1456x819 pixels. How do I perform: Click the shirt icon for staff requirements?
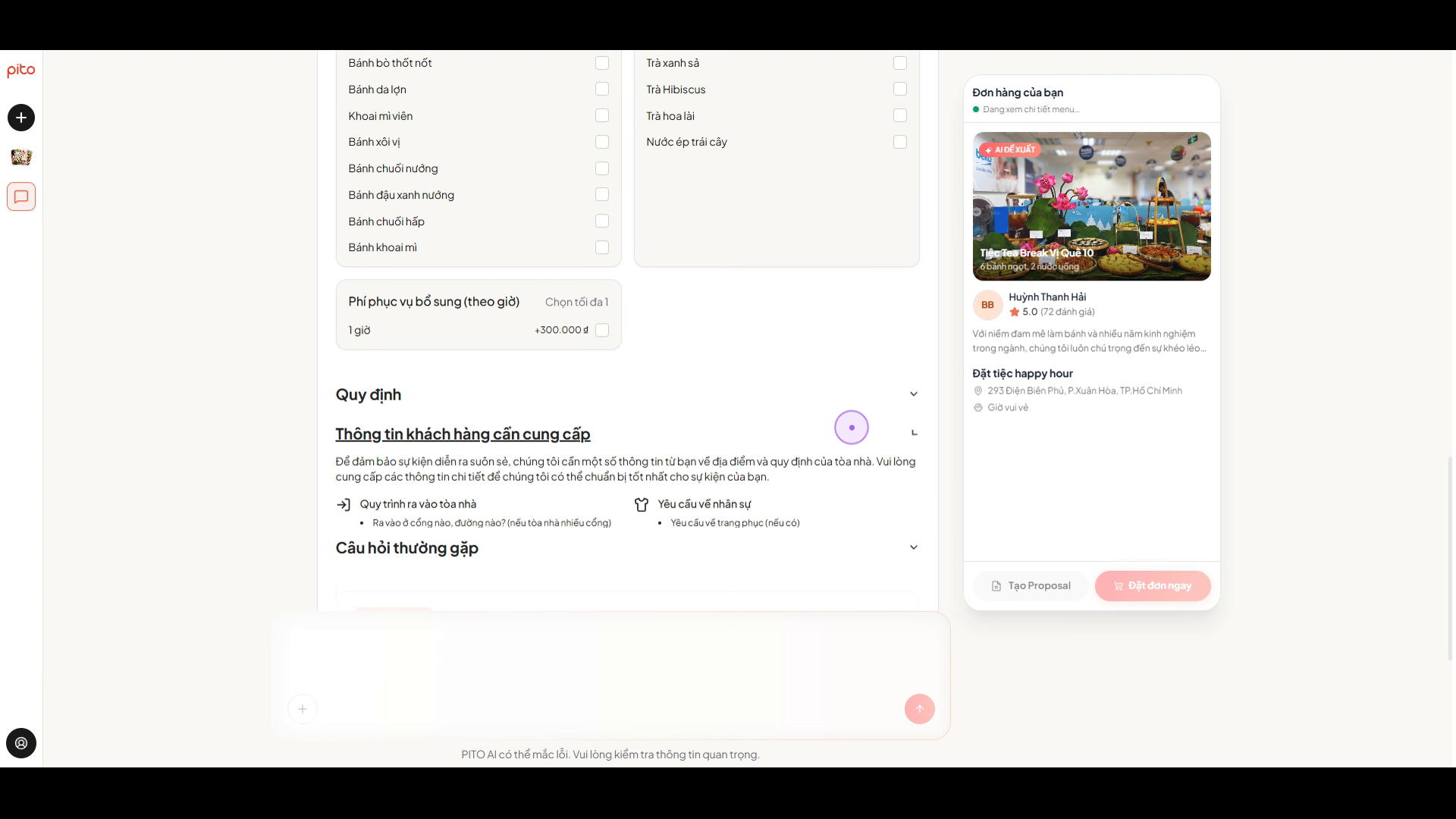pos(642,504)
